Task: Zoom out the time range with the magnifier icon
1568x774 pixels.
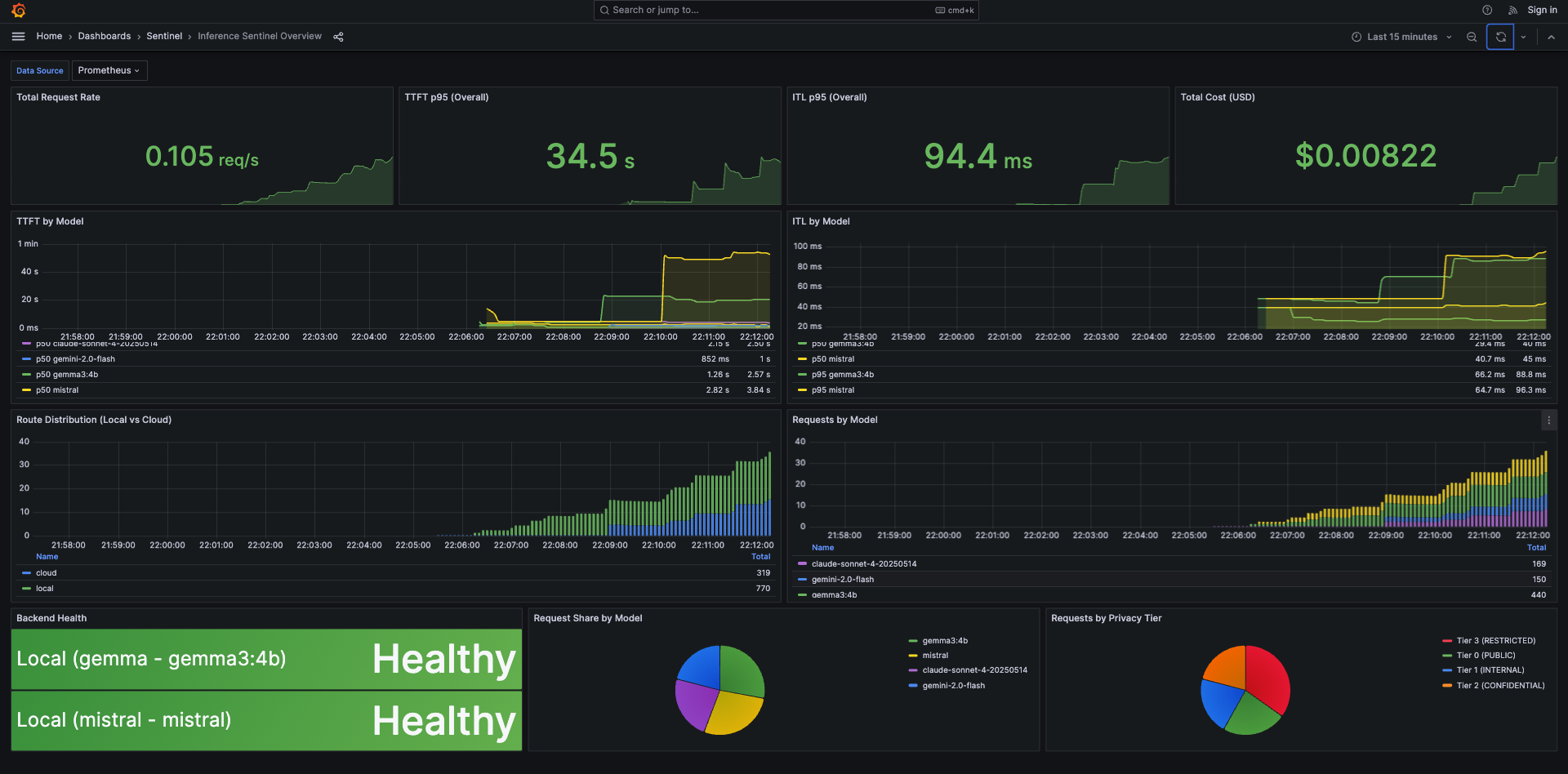Action: tap(1471, 37)
